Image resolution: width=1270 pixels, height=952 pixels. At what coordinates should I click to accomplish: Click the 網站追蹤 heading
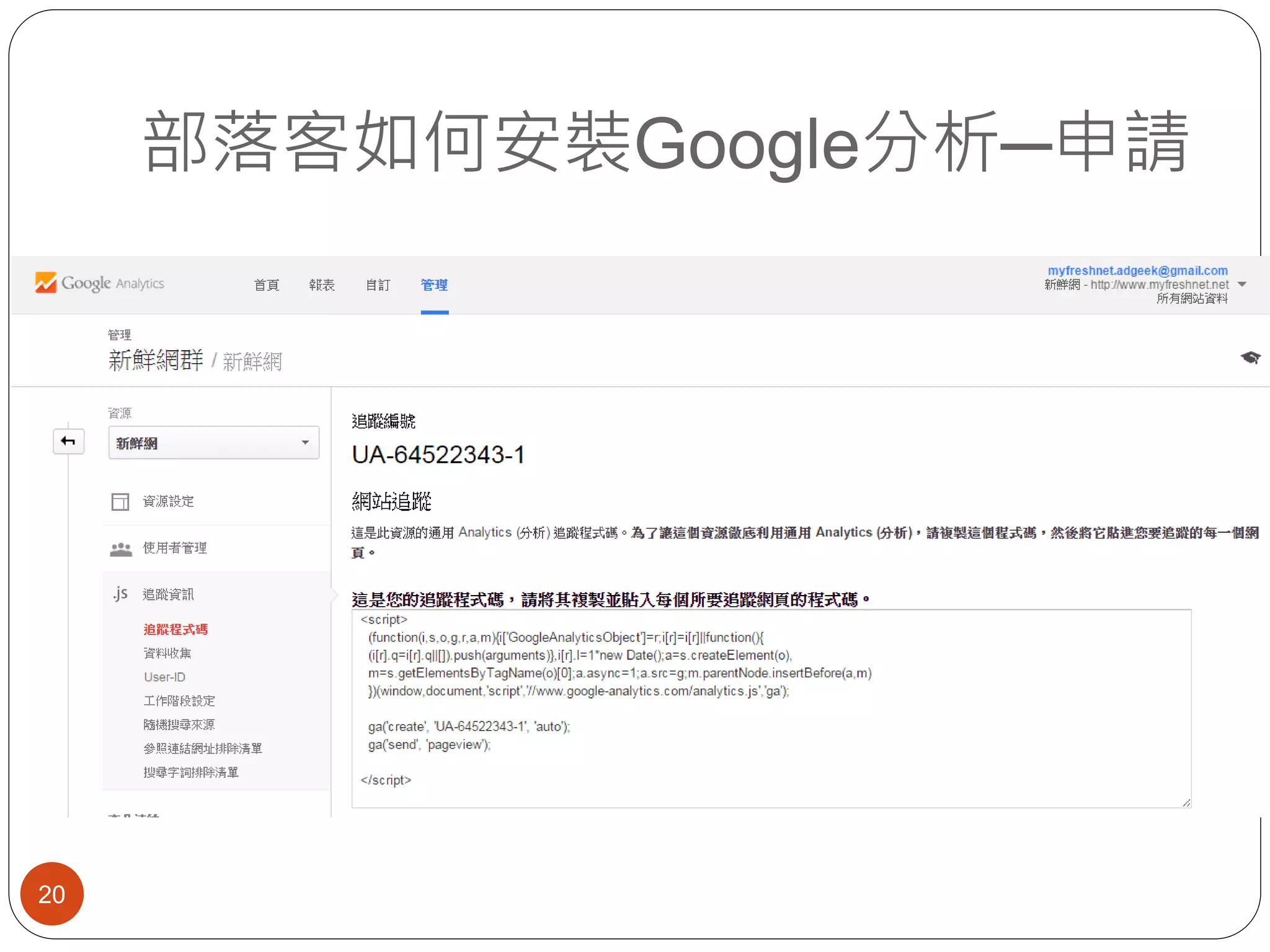(x=391, y=501)
